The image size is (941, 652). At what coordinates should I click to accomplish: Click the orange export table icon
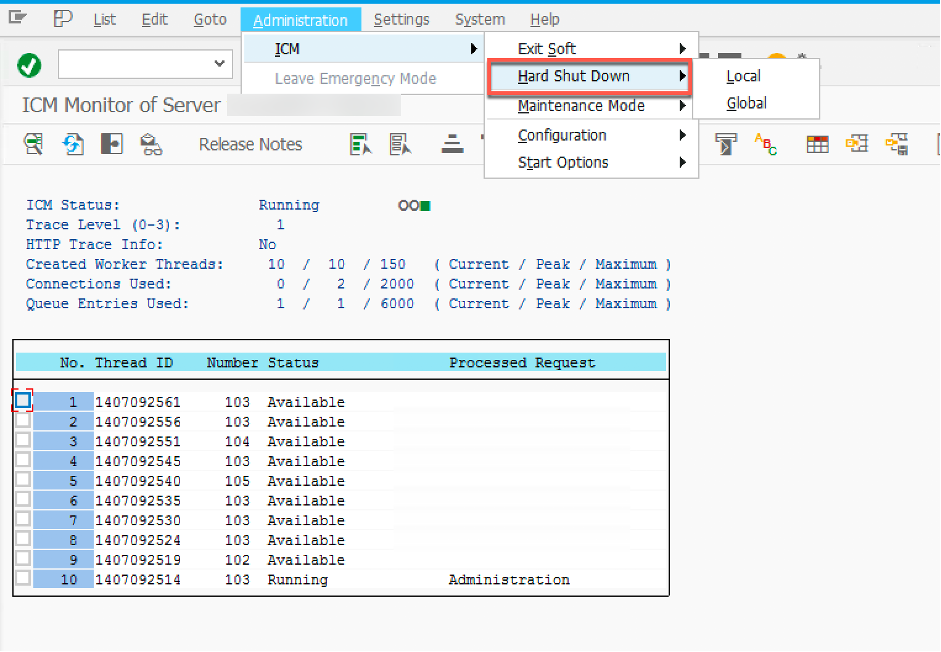click(857, 143)
